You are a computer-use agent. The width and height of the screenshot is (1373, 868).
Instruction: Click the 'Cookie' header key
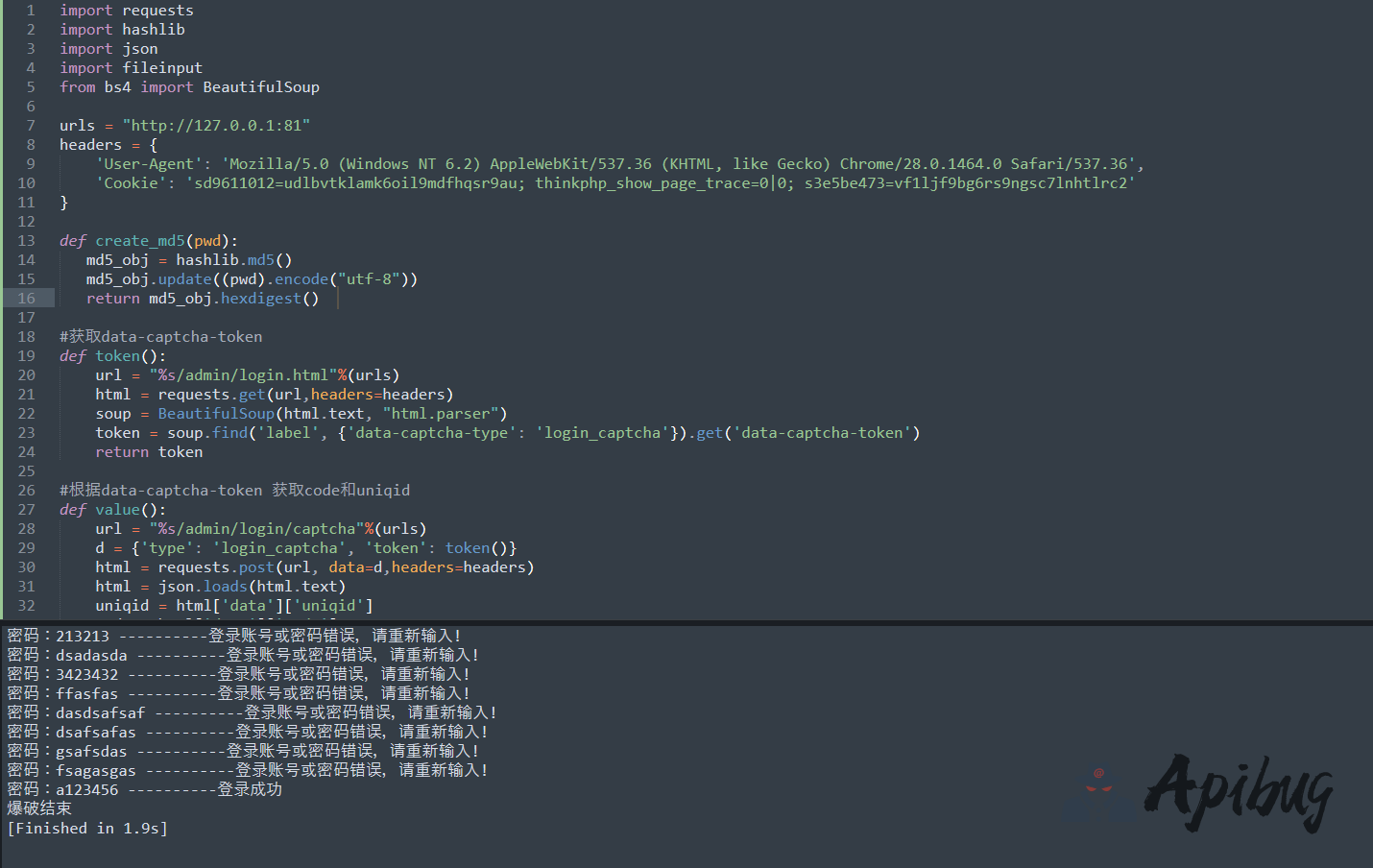132,183
